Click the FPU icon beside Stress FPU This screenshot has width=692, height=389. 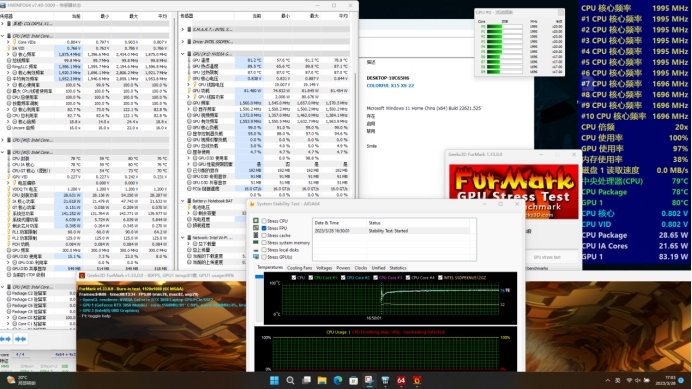point(256,228)
